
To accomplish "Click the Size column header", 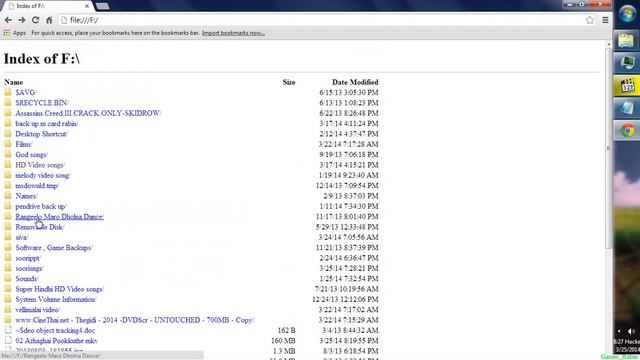I will coord(289,82).
